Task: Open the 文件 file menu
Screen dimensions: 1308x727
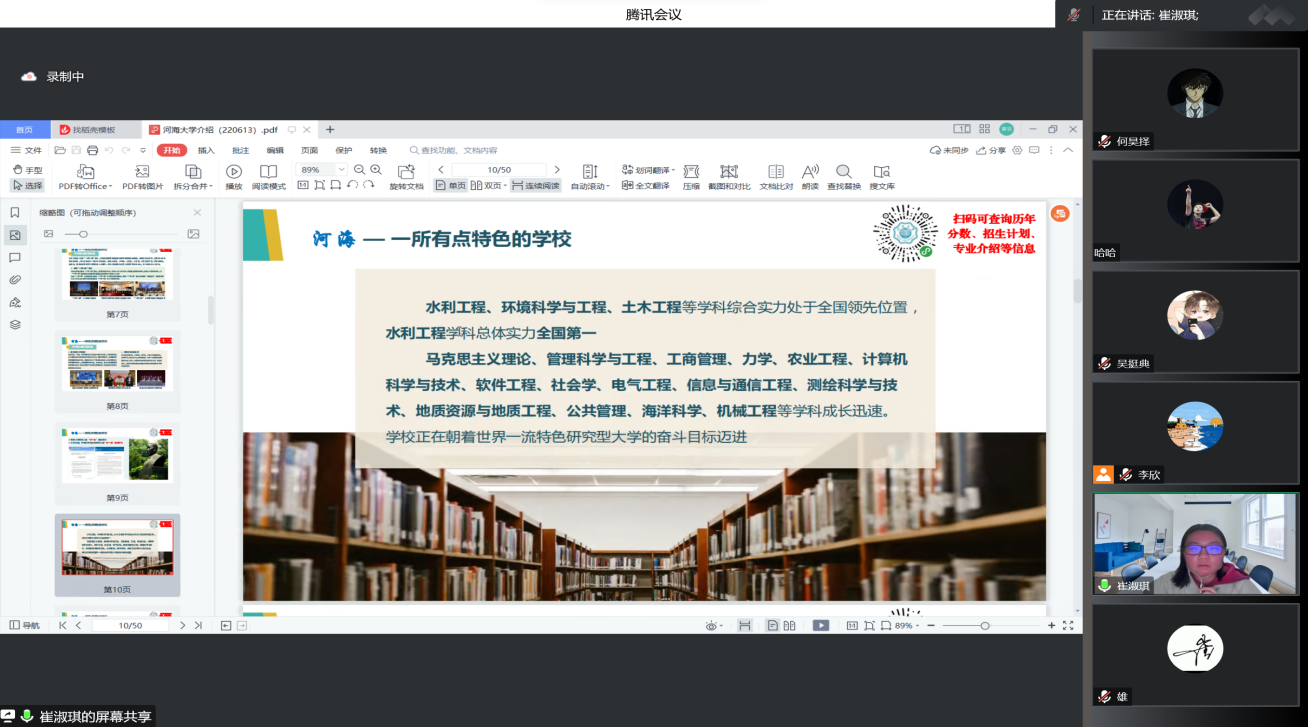Action: coord(27,150)
